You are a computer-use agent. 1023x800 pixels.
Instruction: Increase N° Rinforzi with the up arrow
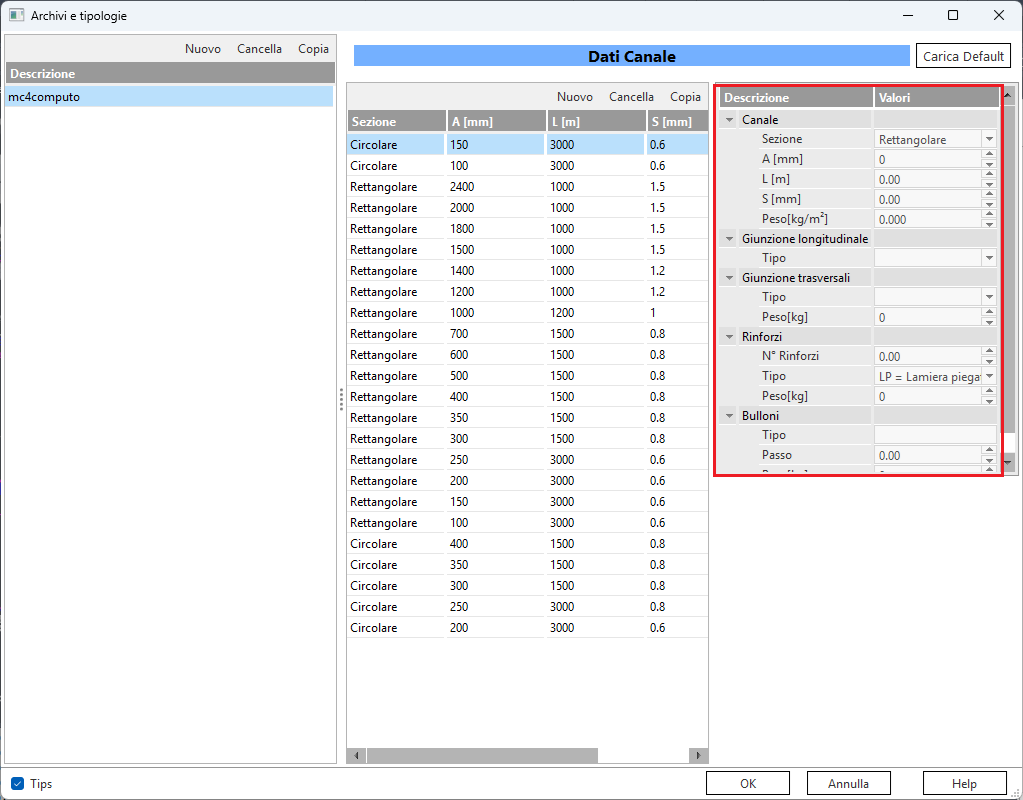click(989, 351)
